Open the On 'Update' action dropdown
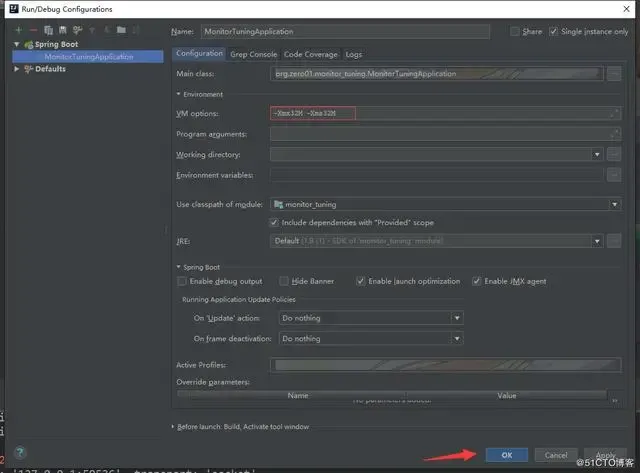Viewport: 640px width, 473px height. (371, 318)
